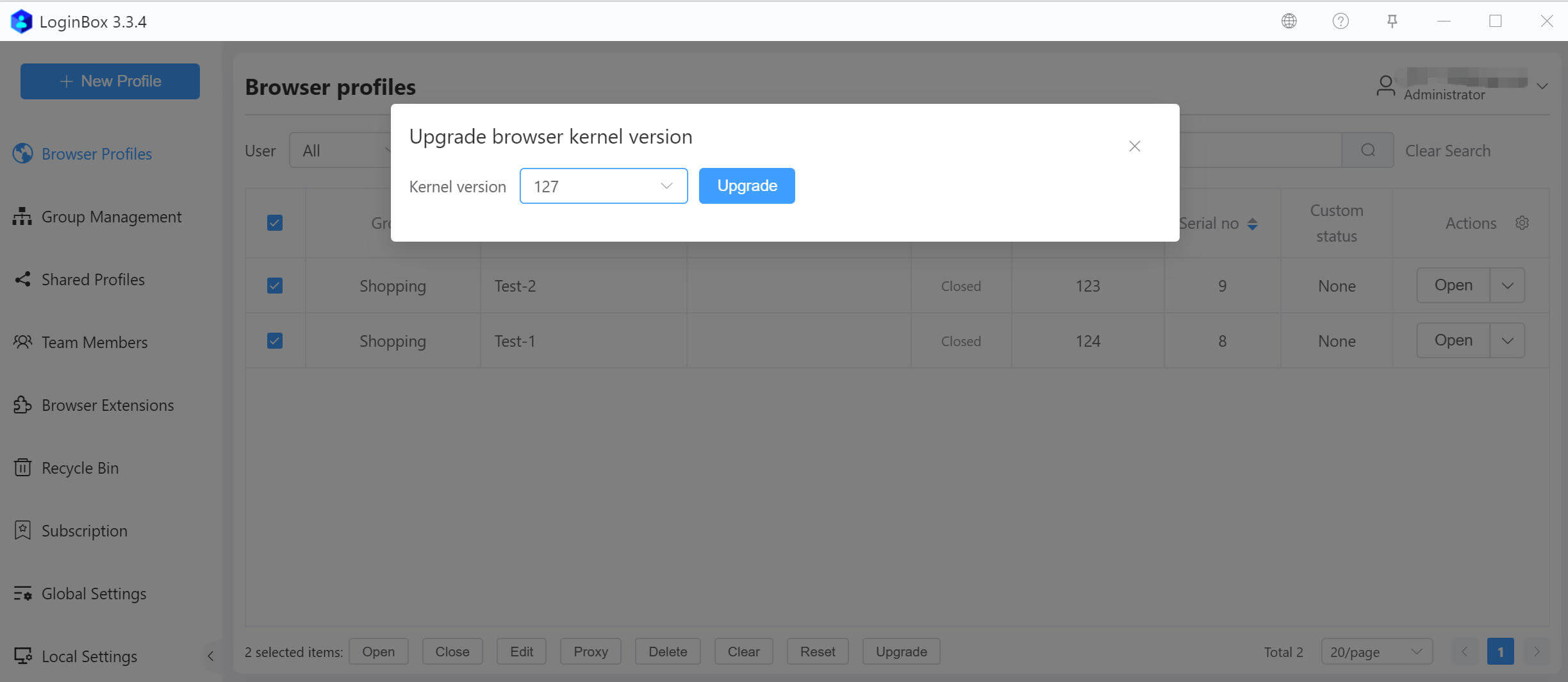Image resolution: width=1568 pixels, height=682 pixels.
Task: Open the 20/page pagination dropdown
Action: [x=1376, y=652]
